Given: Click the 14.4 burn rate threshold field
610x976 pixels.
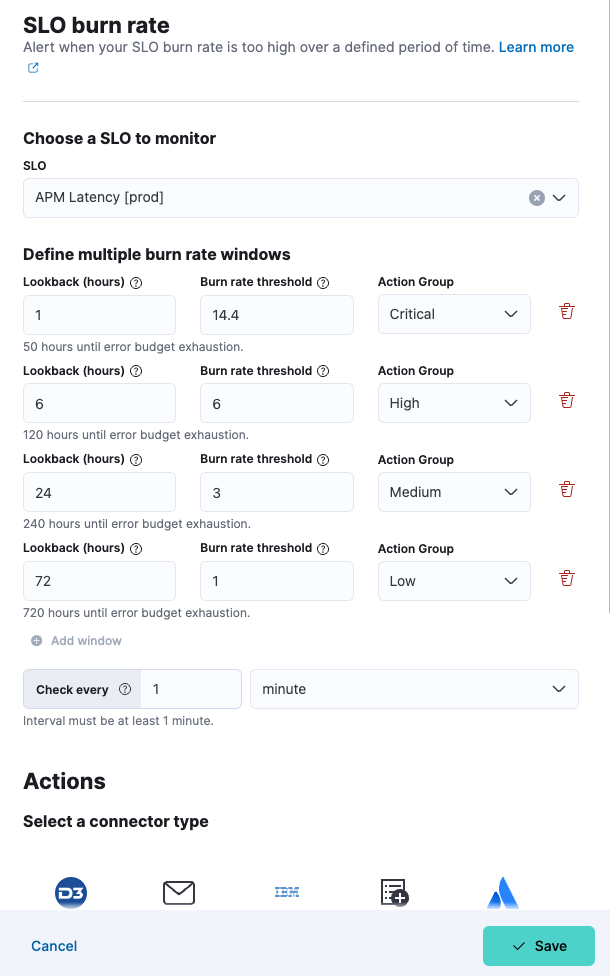Looking at the screenshot, I should (277, 314).
